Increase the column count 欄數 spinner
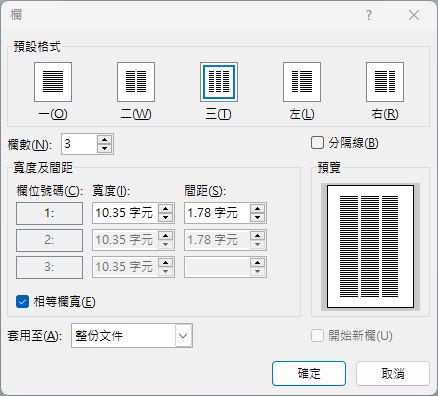This screenshot has width=438, height=396. pos(105,140)
